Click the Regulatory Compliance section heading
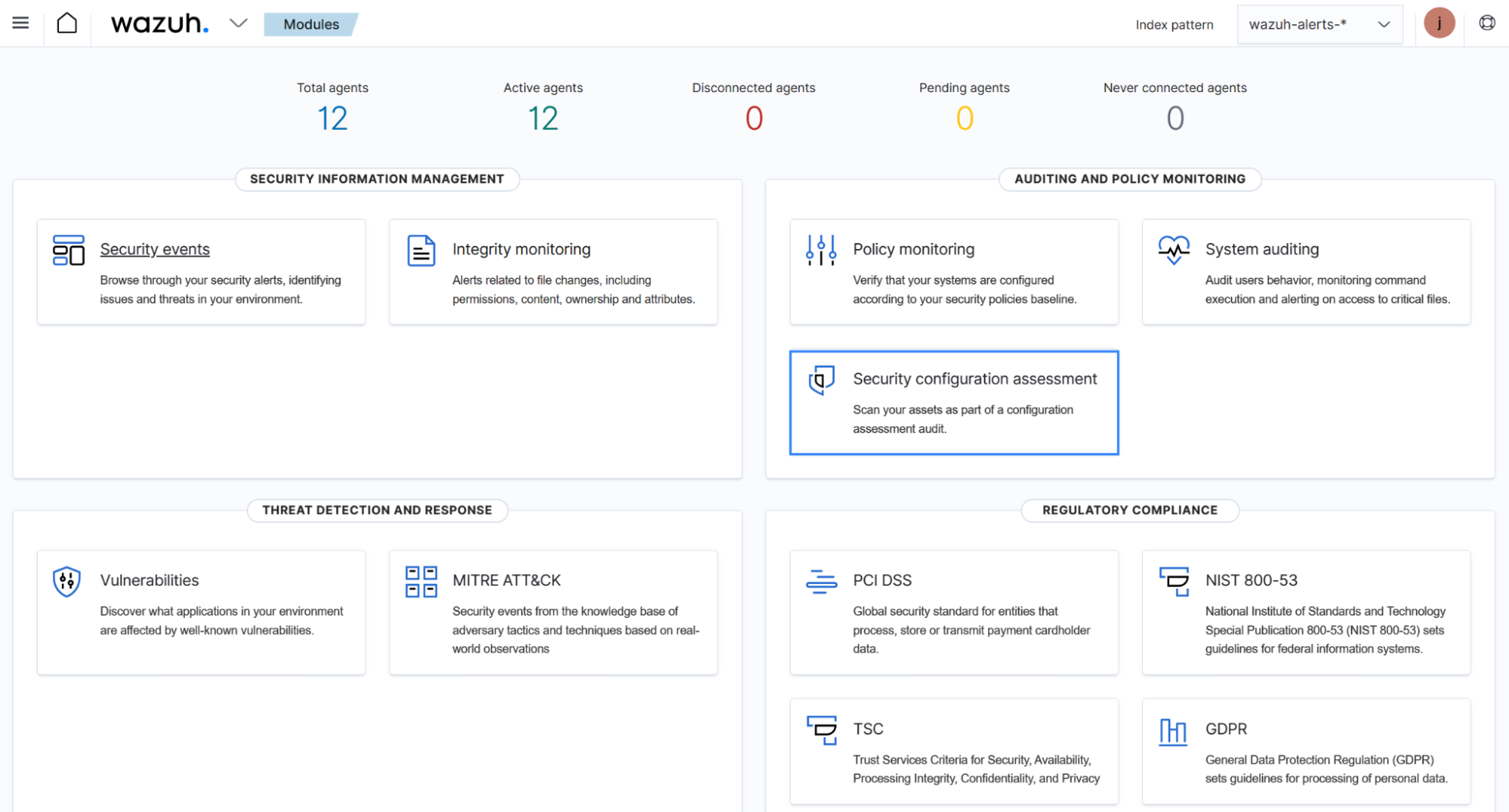The height and width of the screenshot is (812, 1509). pyautogui.click(x=1129, y=510)
